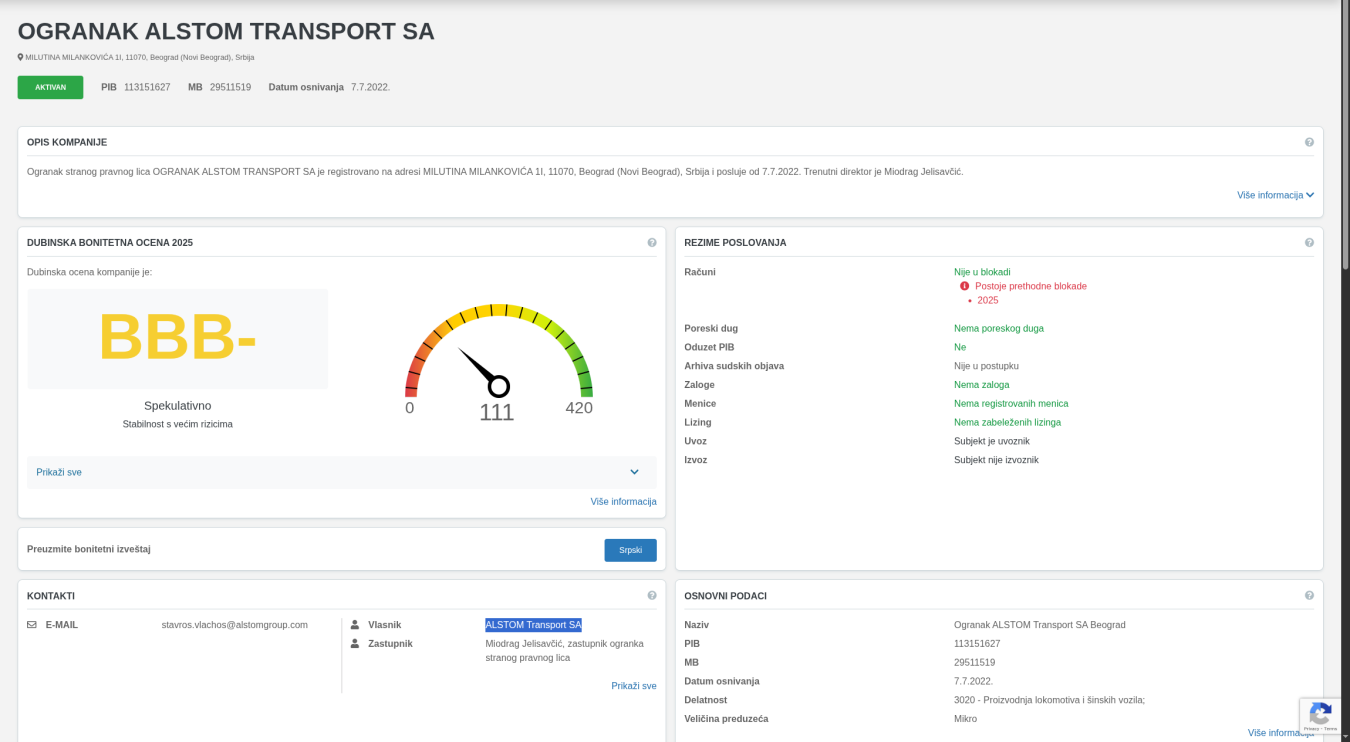1350x742 pixels.
Task: Click the location pin icon near address
Action: (20, 57)
